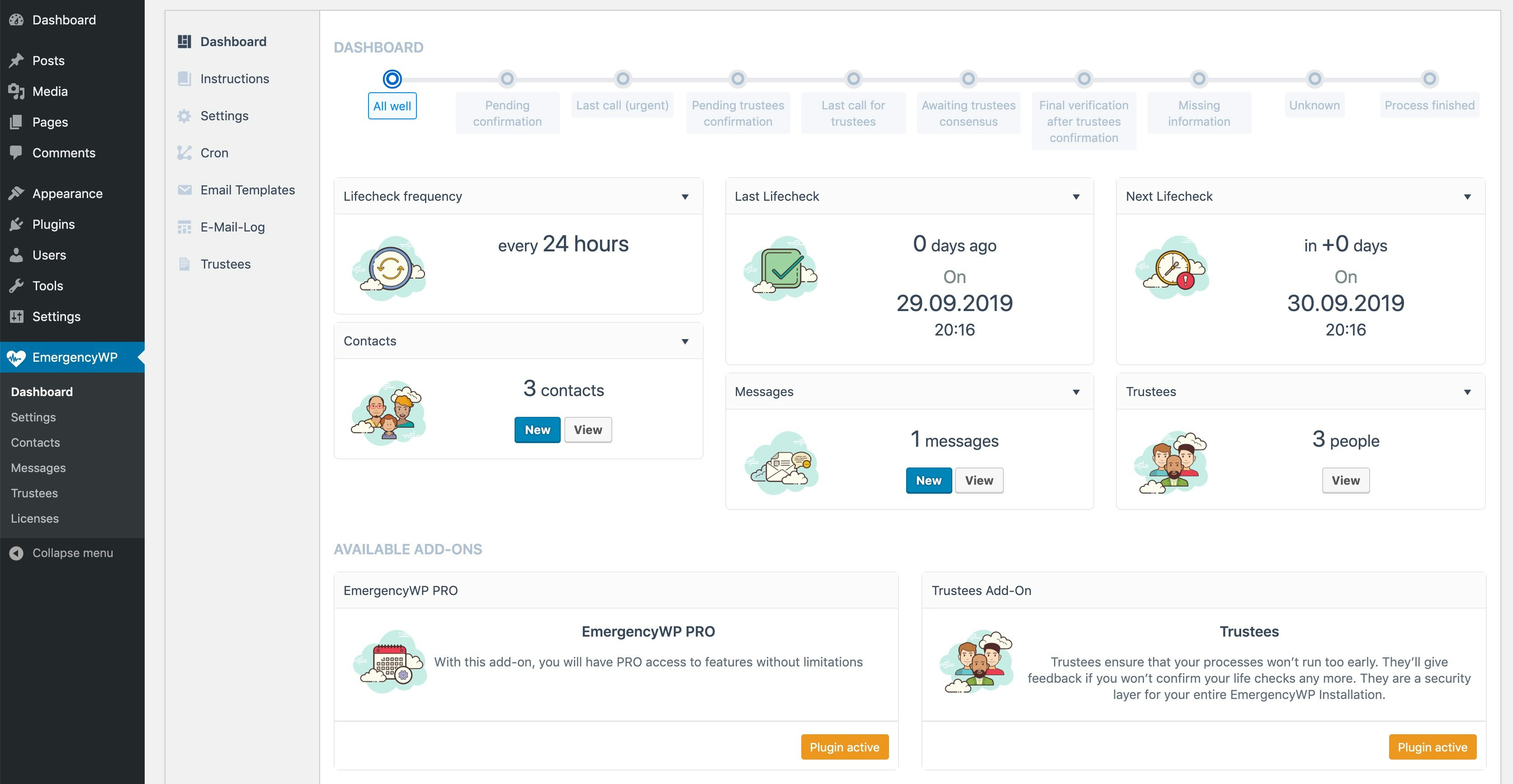Select the Process finished status circle

point(1429,79)
